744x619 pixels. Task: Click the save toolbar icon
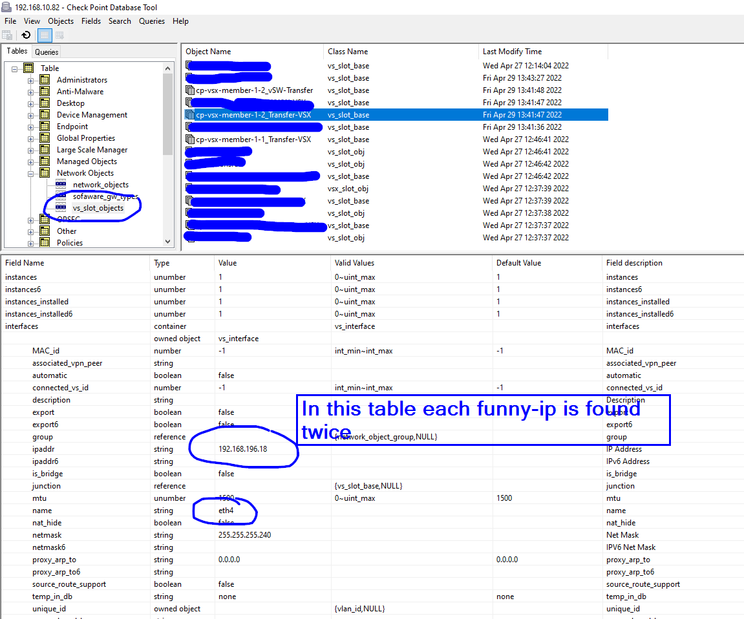[x=10, y=35]
